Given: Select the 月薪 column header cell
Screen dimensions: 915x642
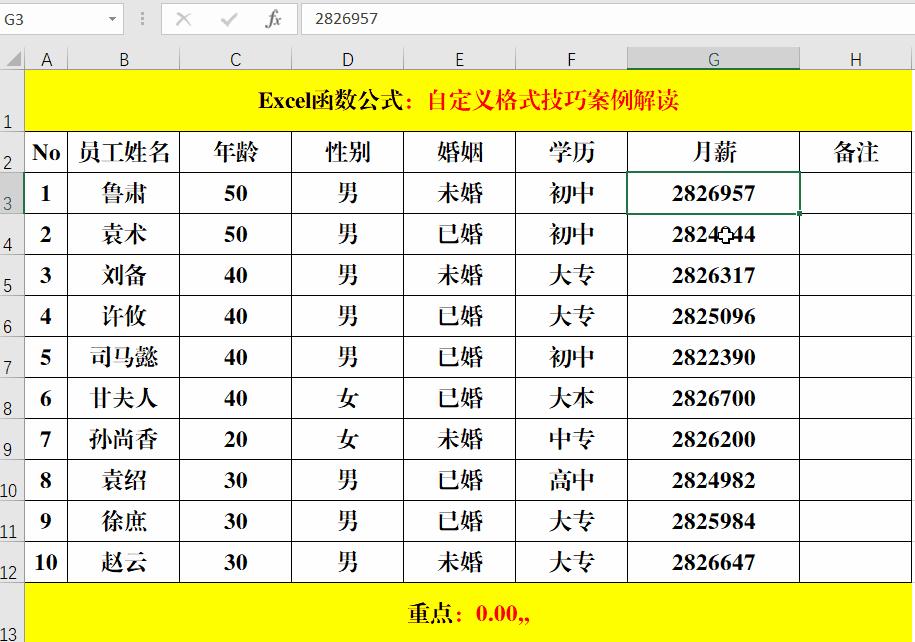Looking at the screenshot, I should pyautogui.click(x=713, y=152).
